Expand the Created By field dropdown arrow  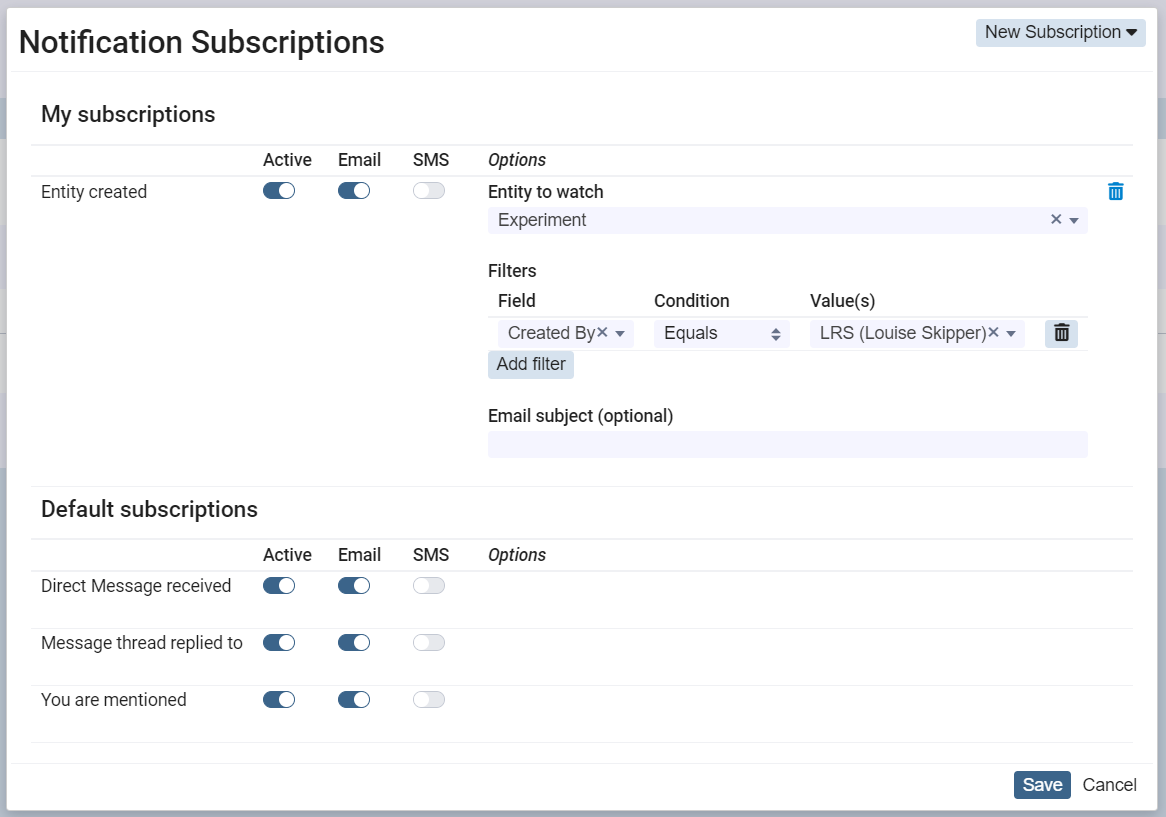[620, 334]
